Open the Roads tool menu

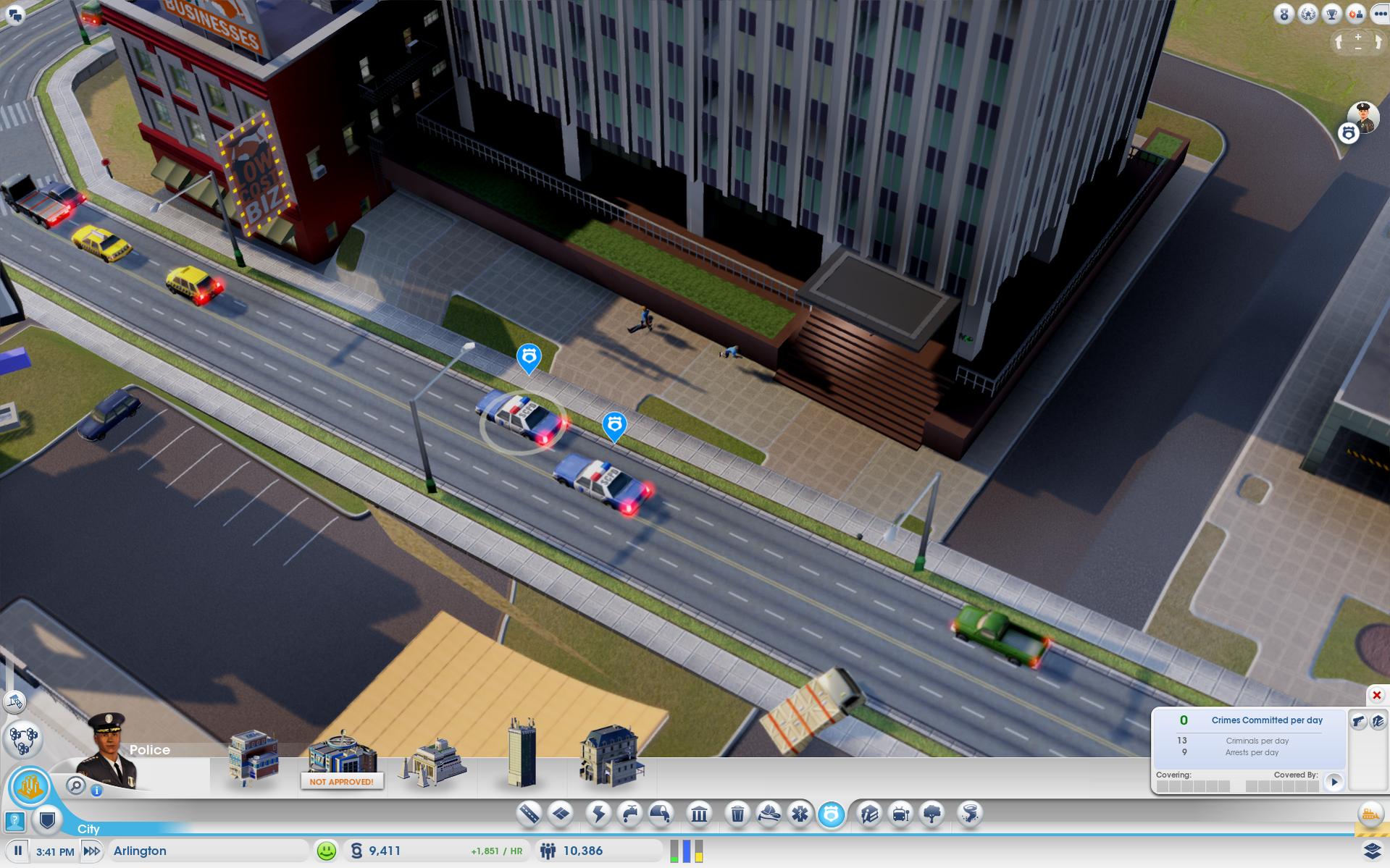529,814
